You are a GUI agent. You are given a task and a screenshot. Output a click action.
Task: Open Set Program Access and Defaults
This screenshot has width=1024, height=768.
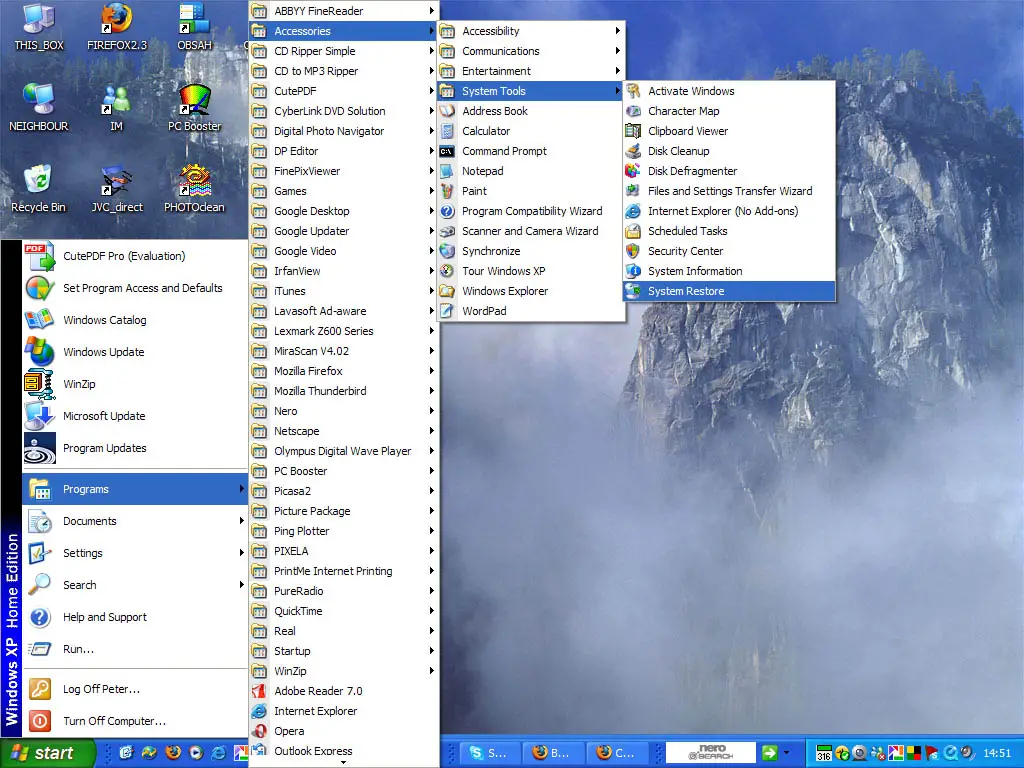[135, 288]
